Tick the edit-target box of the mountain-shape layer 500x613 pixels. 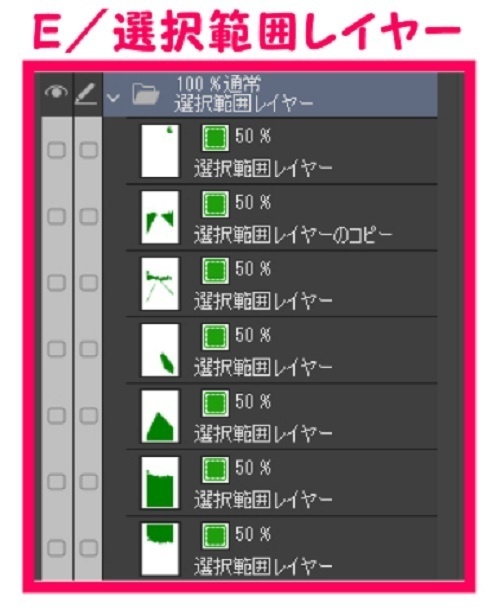(x=88, y=415)
